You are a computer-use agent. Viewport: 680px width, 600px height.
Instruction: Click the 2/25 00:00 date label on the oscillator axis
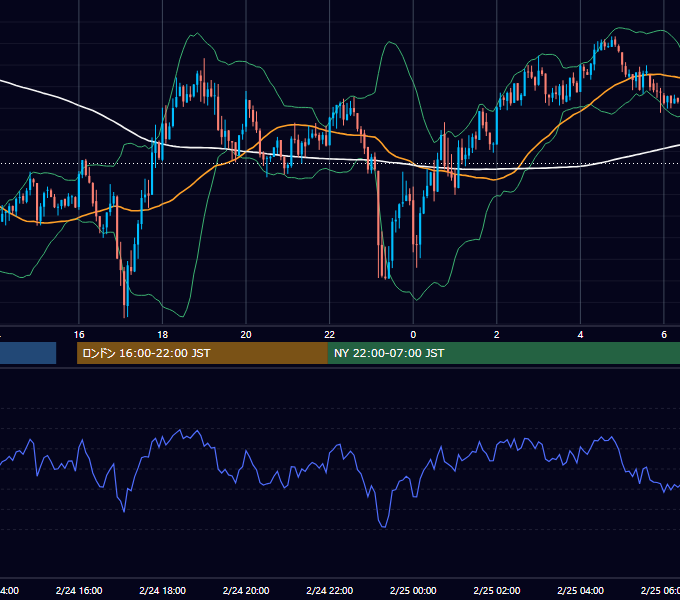(x=413, y=590)
